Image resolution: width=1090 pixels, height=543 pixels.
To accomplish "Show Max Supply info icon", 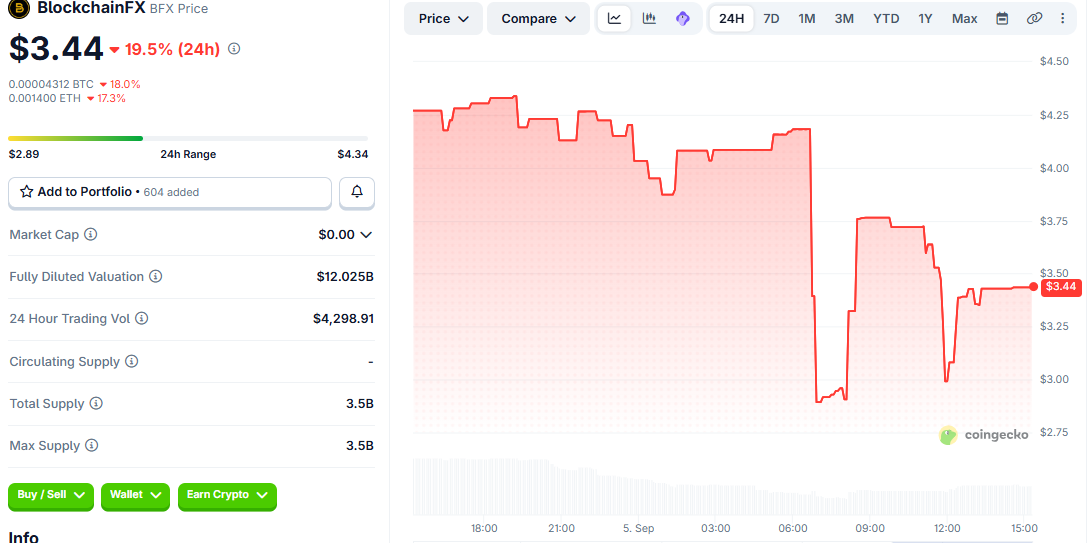I will point(92,446).
